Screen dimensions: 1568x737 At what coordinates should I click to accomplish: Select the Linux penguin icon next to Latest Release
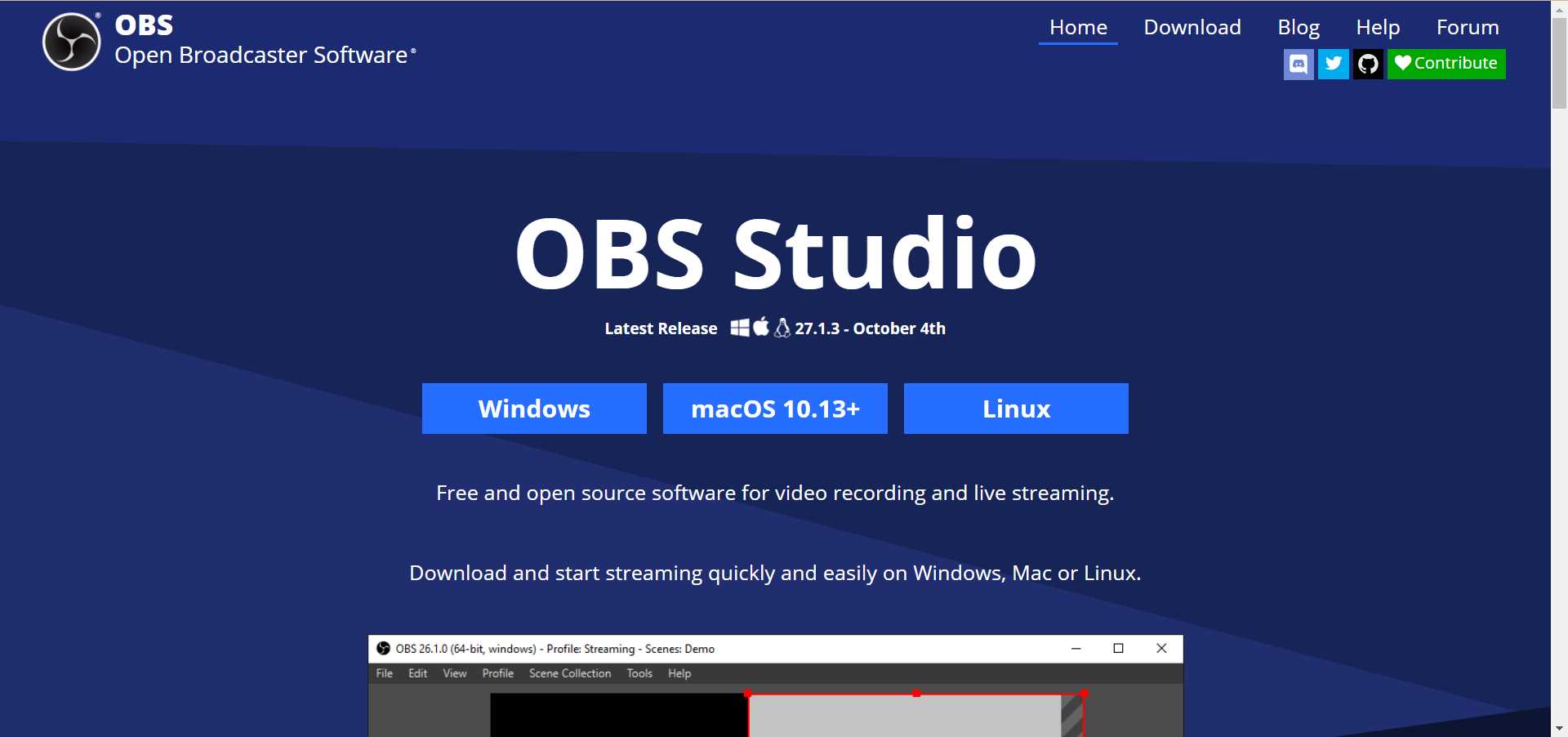point(782,328)
